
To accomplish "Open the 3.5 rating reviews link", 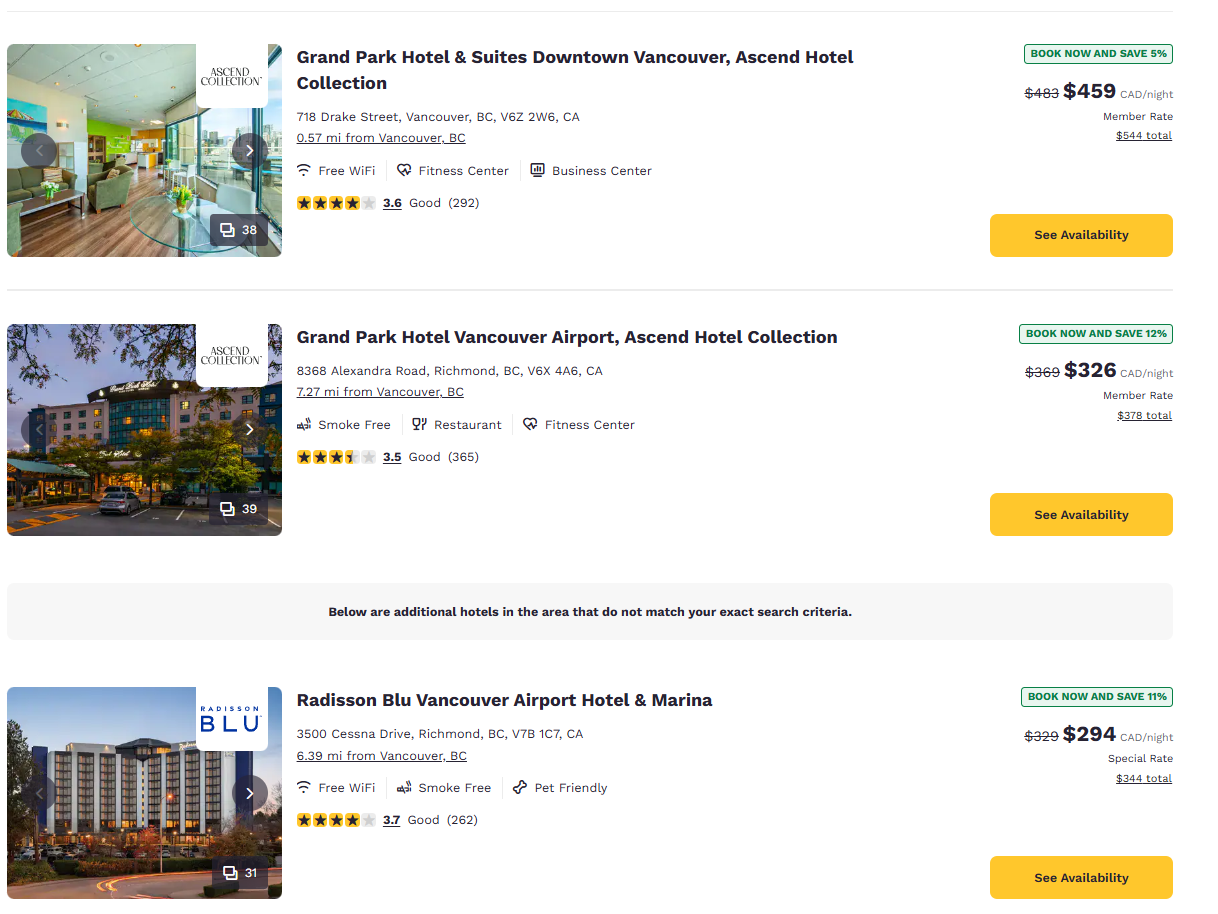I will coord(392,457).
